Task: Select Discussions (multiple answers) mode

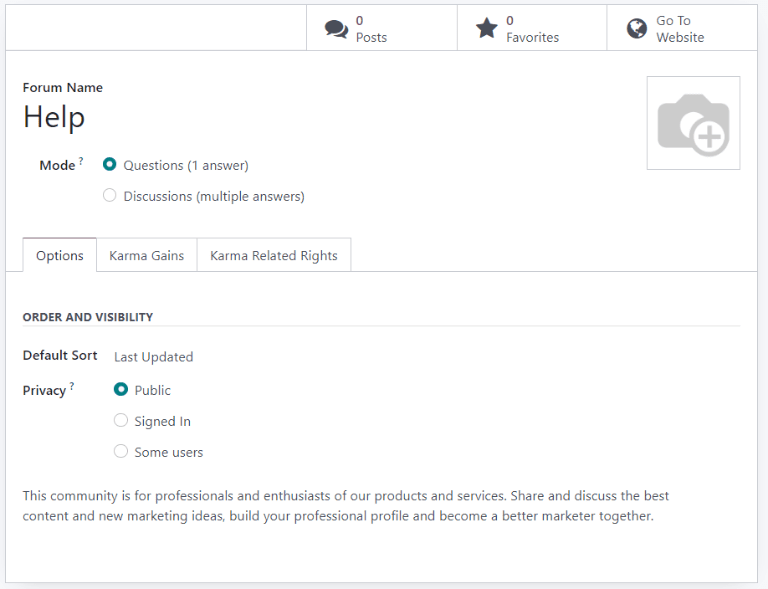Action: 110,195
